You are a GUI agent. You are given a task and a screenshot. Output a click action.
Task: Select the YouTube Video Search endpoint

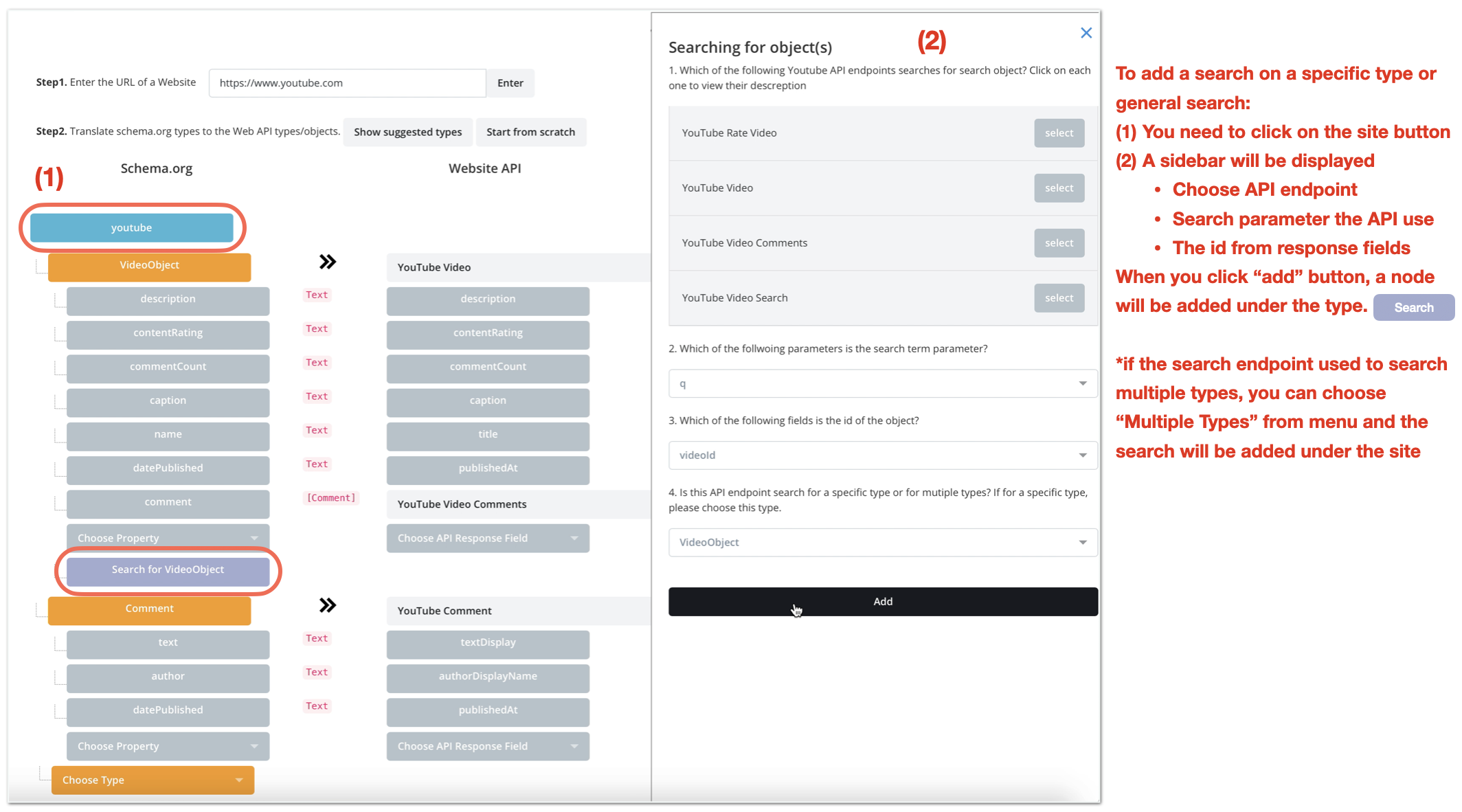pos(1058,298)
